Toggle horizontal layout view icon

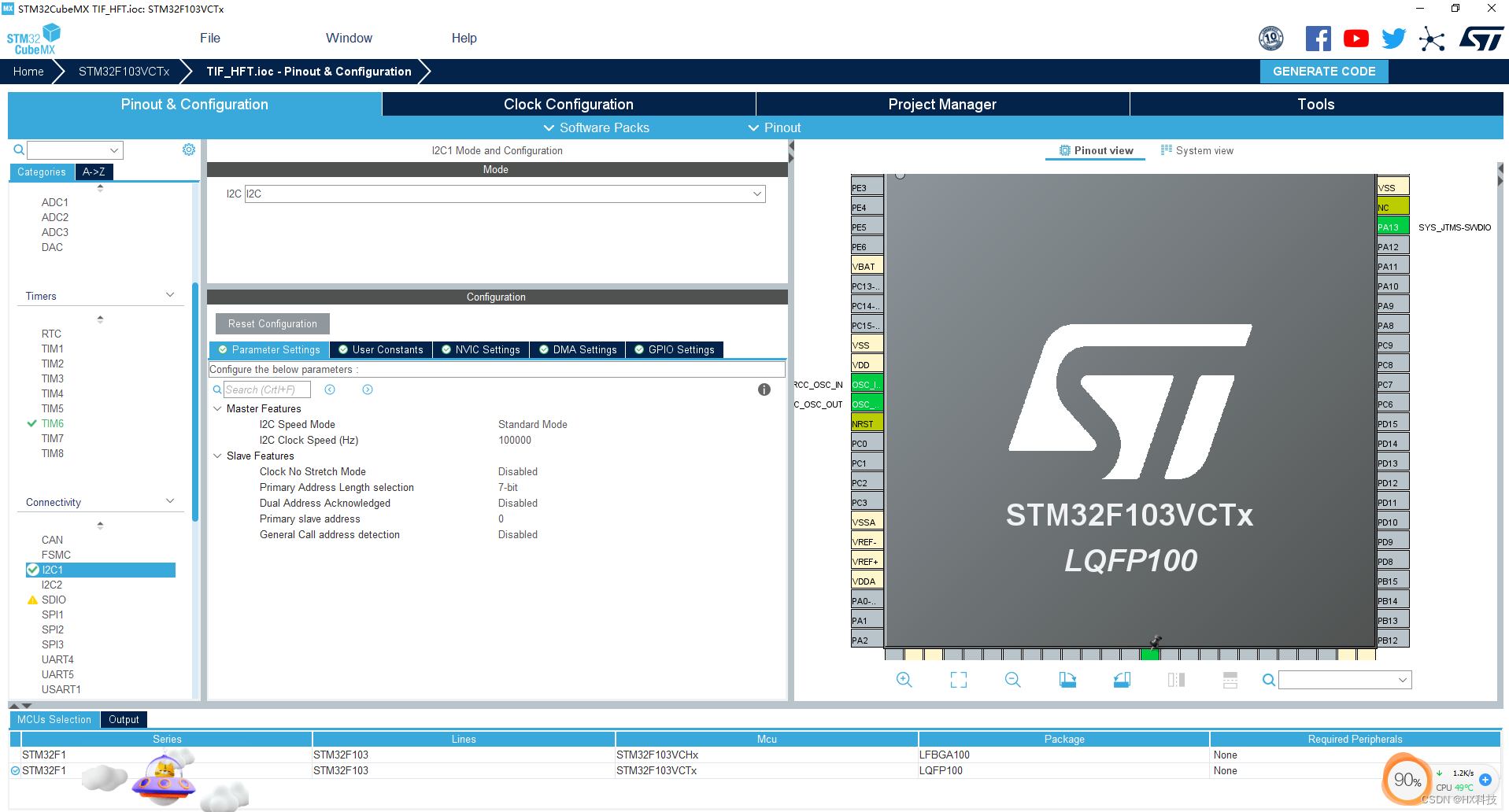click(x=1230, y=680)
